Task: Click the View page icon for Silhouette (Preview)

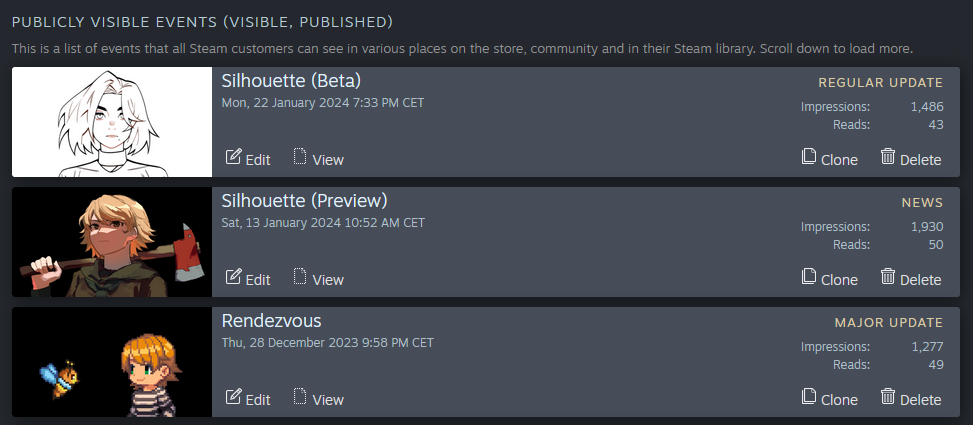Action: click(x=300, y=276)
